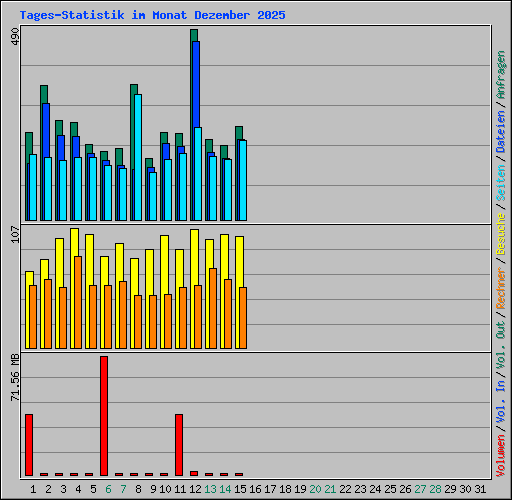This screenshot has height=500, width=512.
Task: Click the tall cyan Seiten bar on day 8
Action: pos(138,157)
